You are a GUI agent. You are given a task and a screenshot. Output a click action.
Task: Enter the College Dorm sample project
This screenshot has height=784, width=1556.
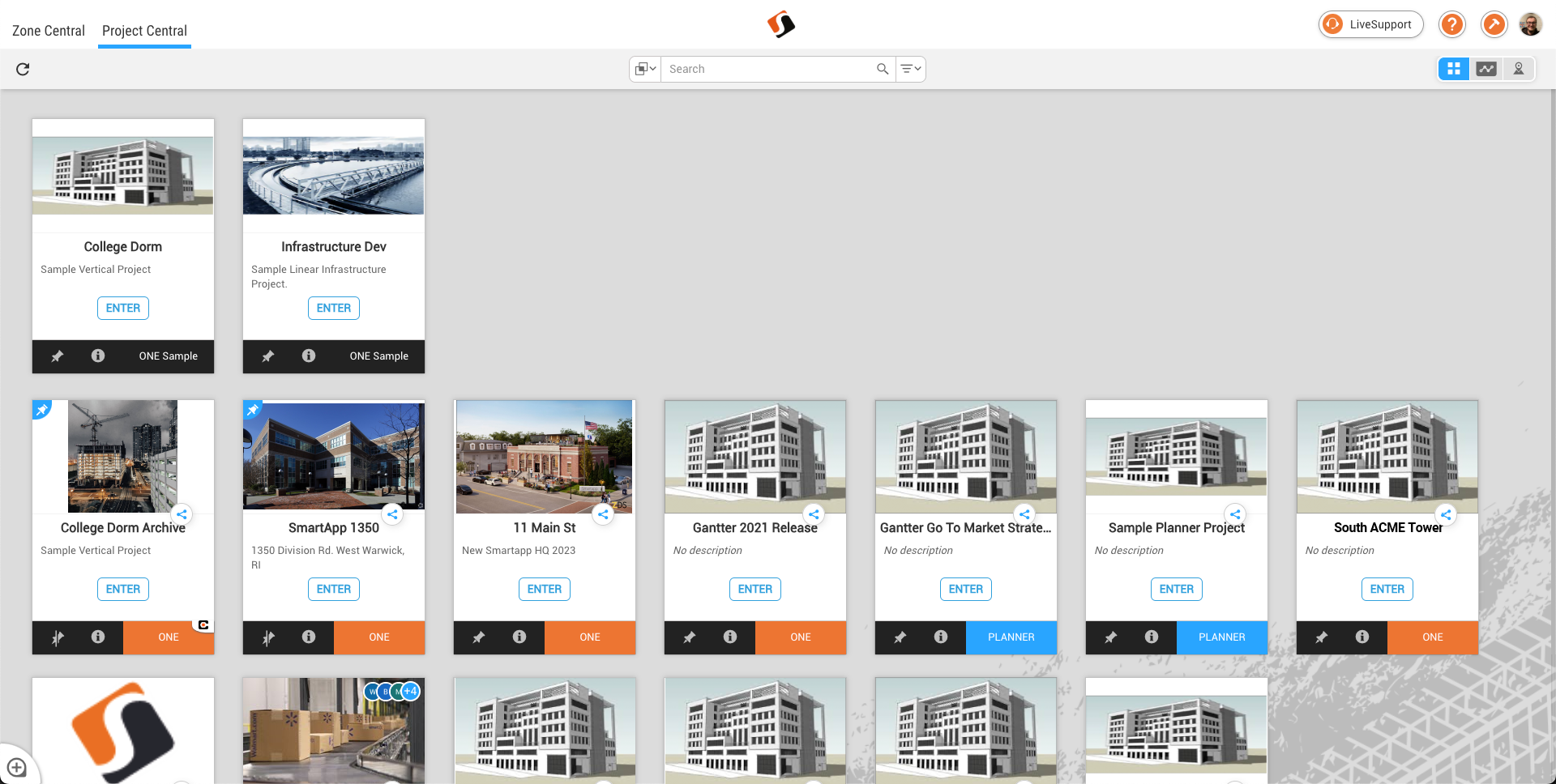point(123,308)
